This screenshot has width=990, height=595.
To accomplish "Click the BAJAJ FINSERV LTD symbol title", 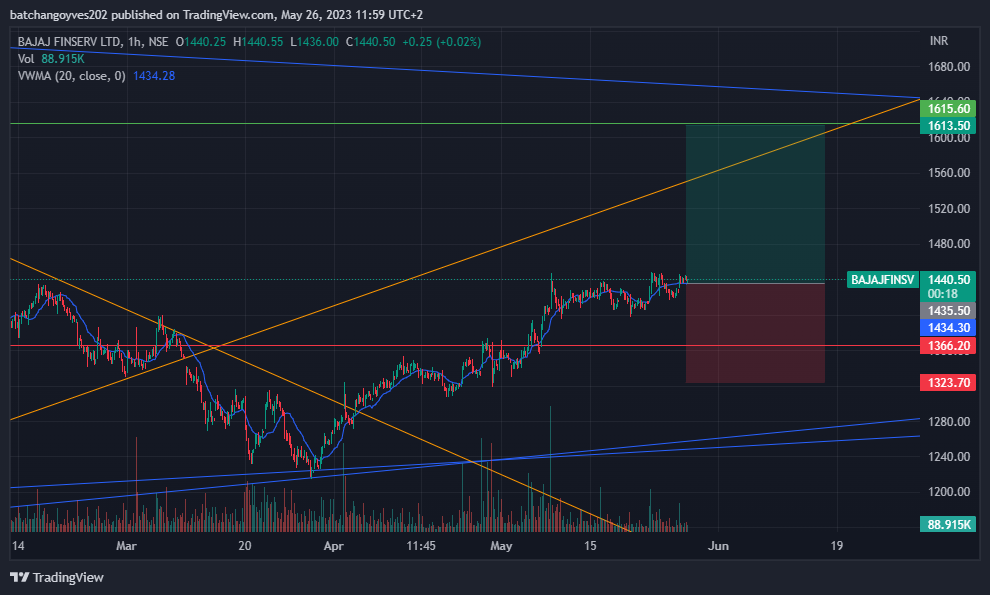I will [x=69, y=42].
